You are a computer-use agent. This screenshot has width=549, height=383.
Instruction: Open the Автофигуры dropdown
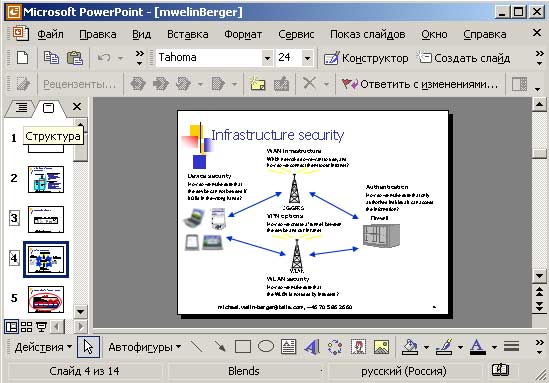145,347
